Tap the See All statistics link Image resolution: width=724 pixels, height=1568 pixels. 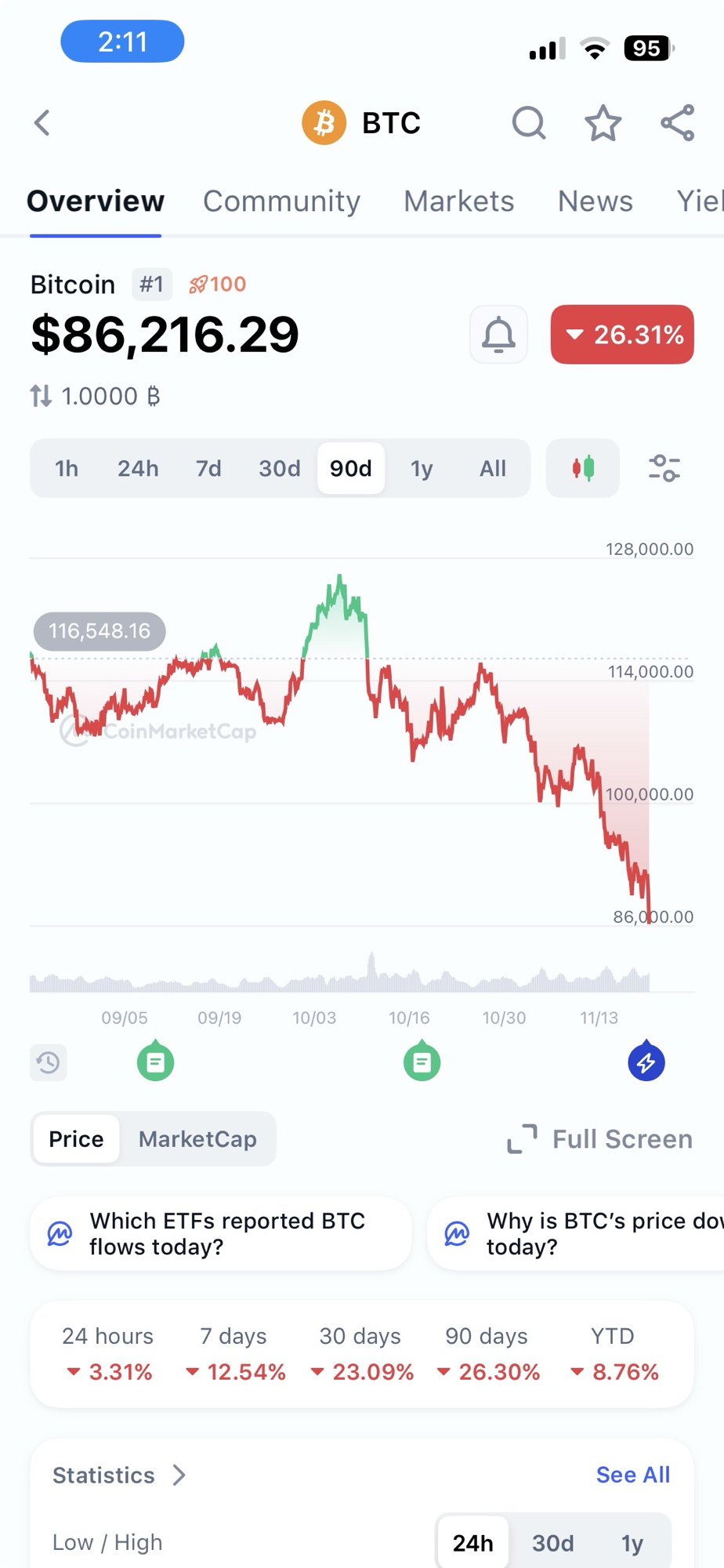(632, 1475)
